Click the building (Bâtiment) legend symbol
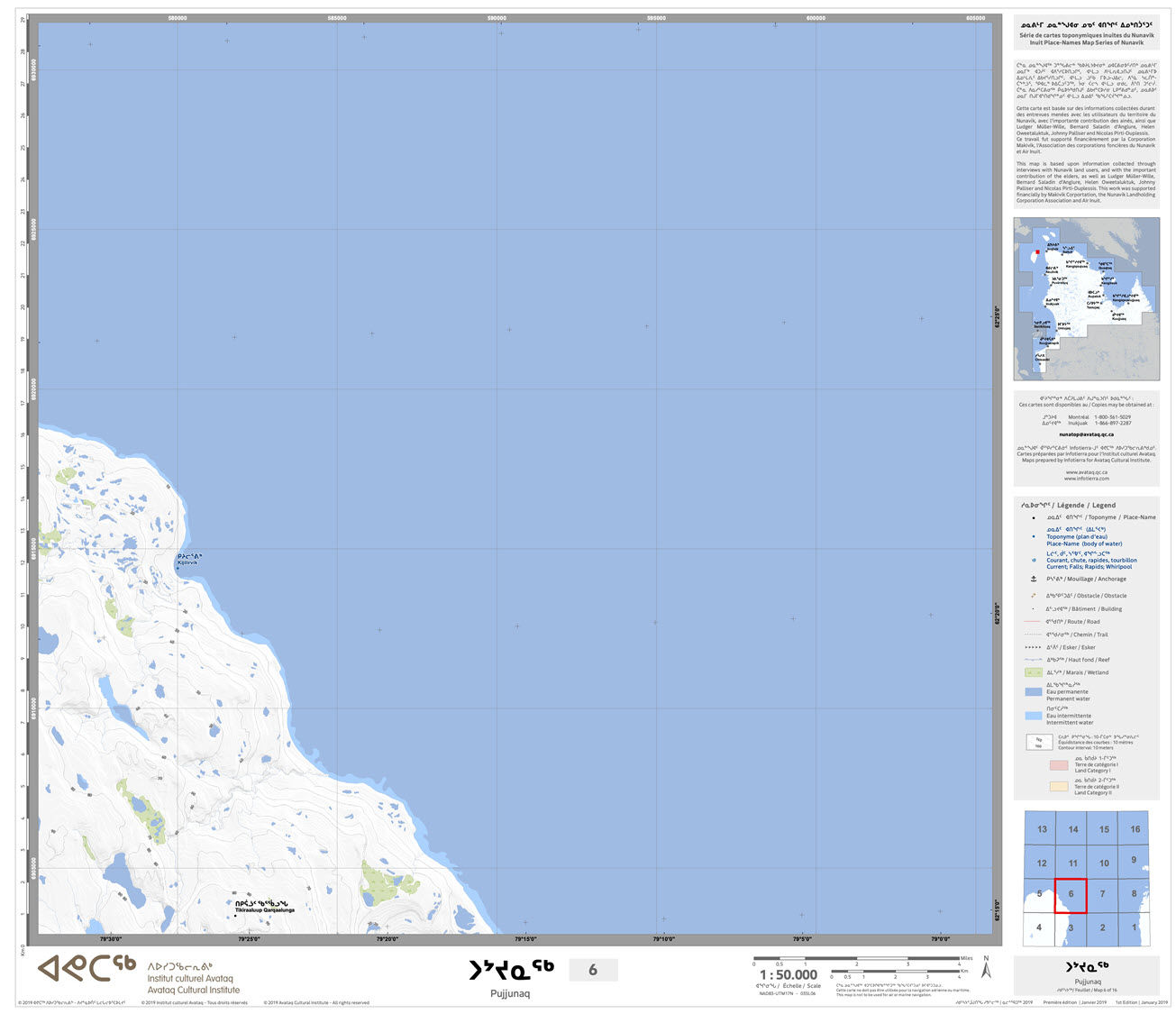 tap(1032, 608)
